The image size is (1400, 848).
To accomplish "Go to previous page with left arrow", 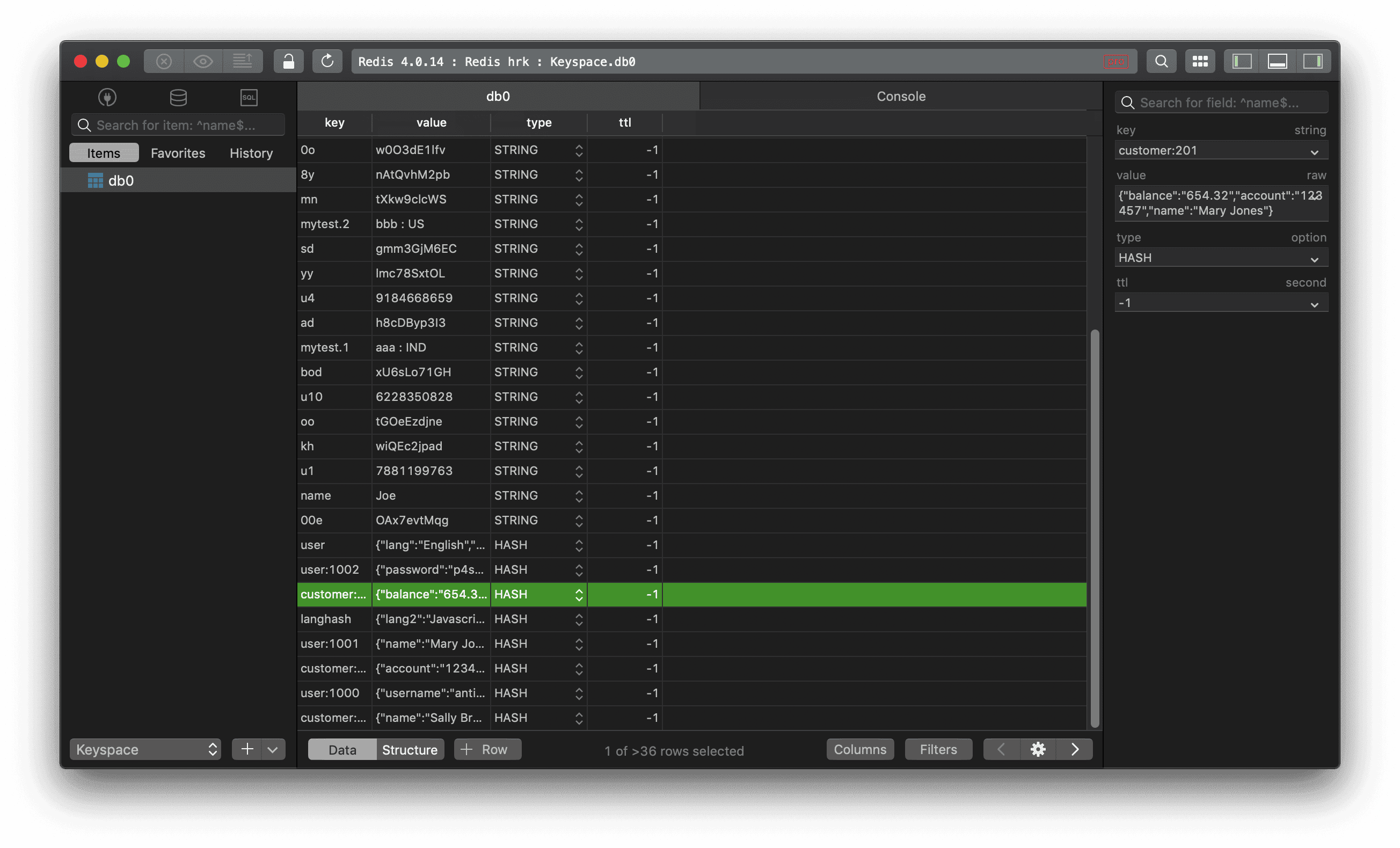I will 1002,749.
